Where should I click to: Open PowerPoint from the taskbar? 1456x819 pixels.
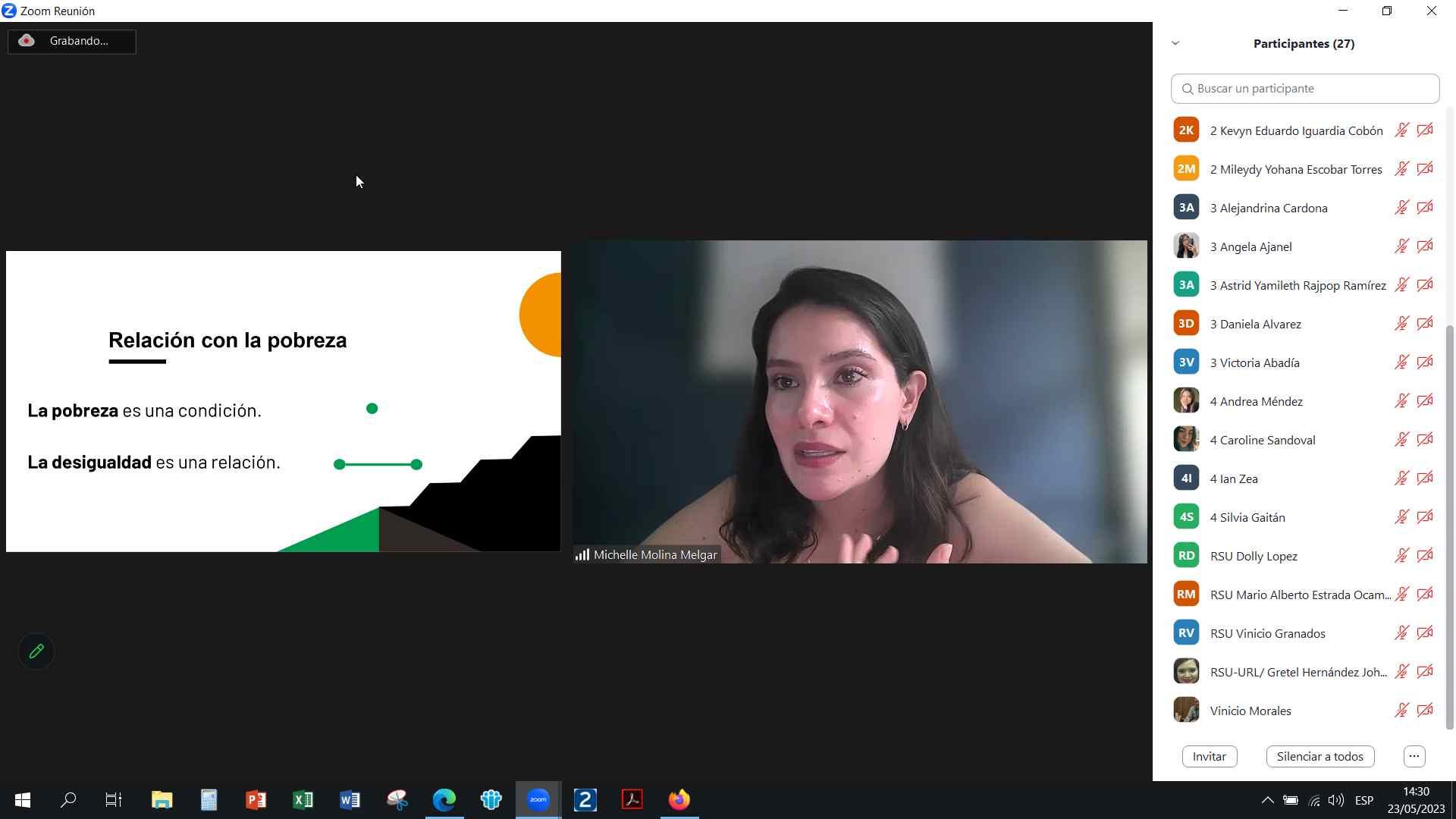pos(256,799)
